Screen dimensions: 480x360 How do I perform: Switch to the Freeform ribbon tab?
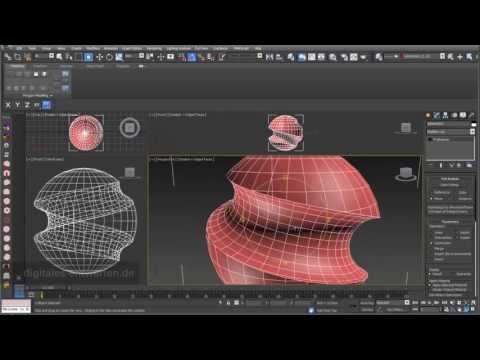click(40, 66)
